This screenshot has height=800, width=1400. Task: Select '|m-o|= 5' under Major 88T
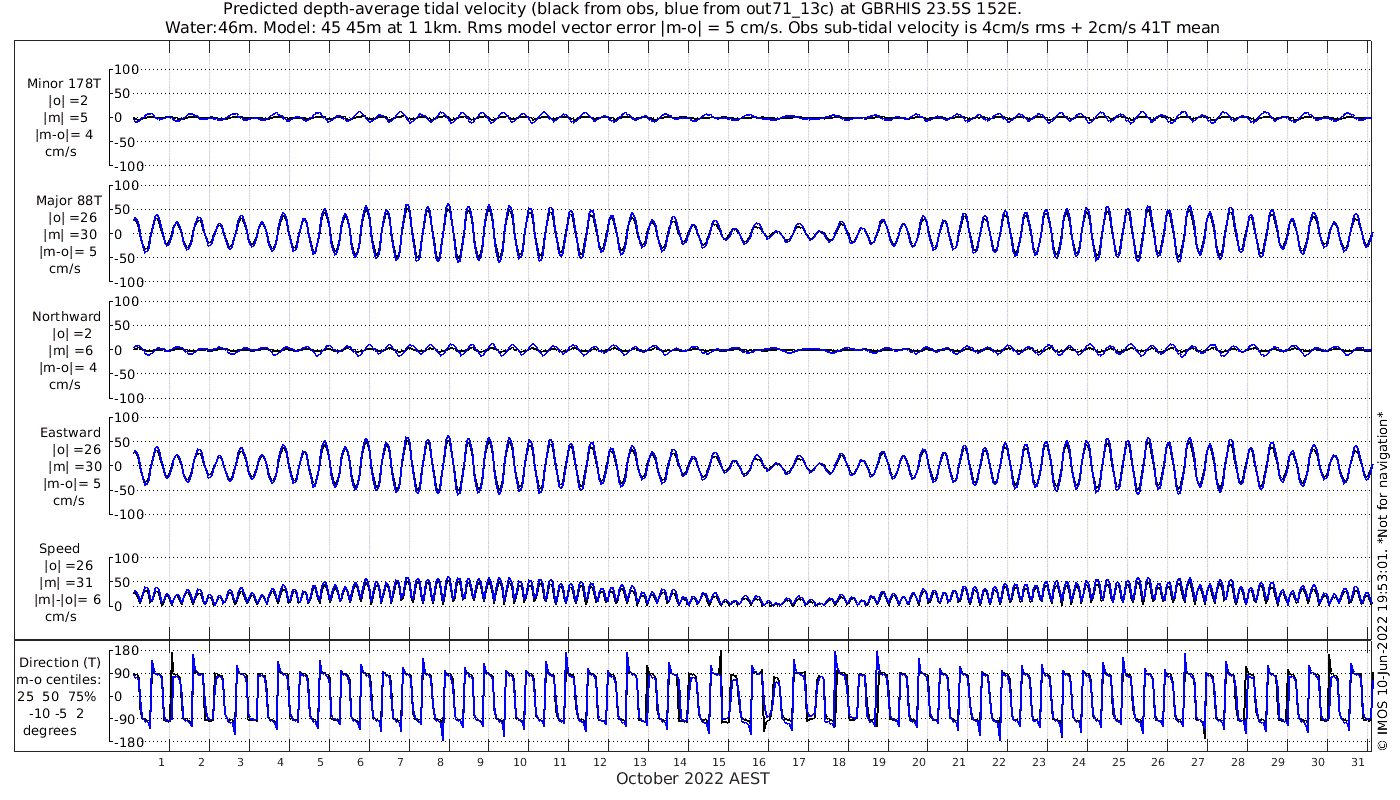coord(66,251)
